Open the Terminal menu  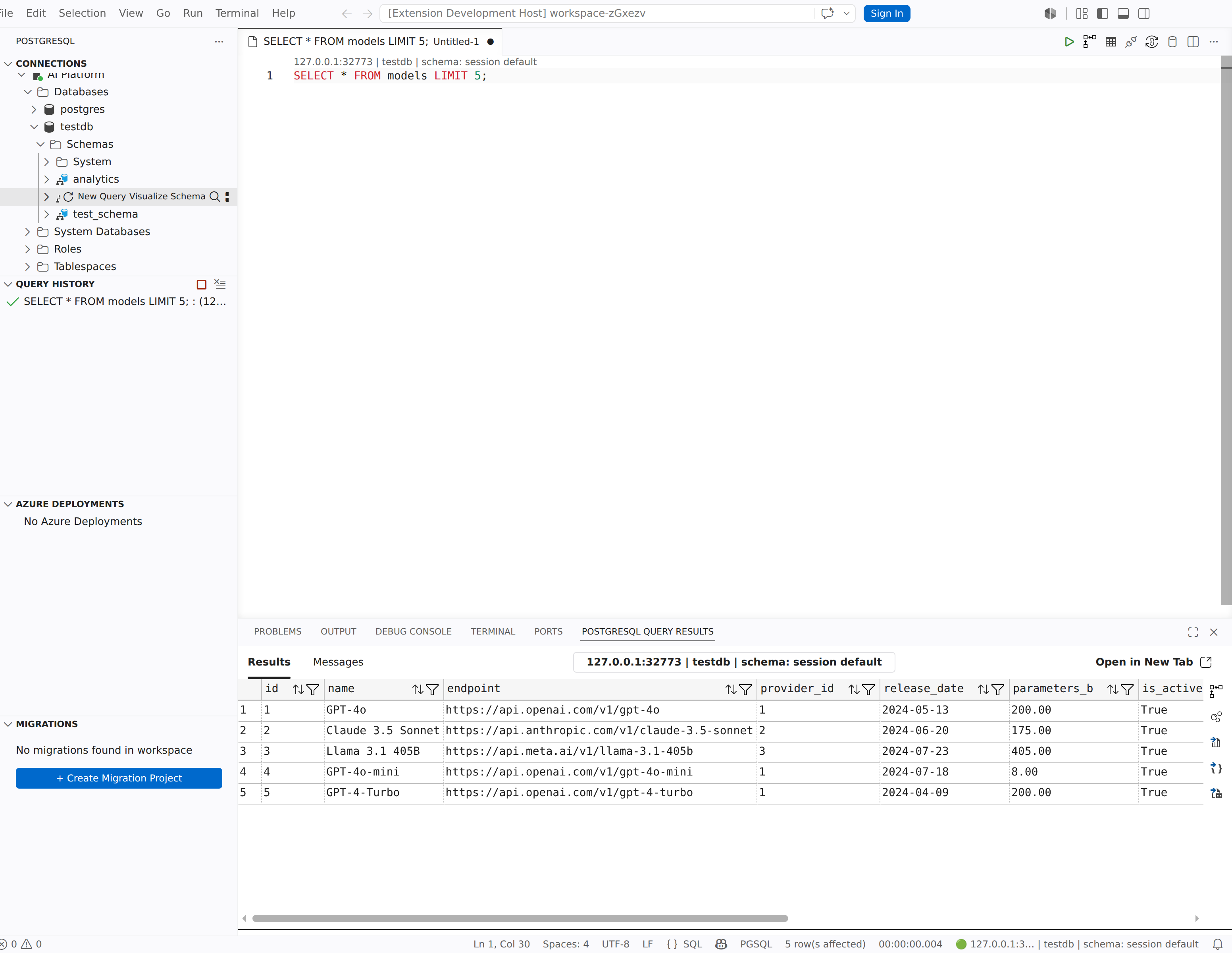[x=237, y=13]
